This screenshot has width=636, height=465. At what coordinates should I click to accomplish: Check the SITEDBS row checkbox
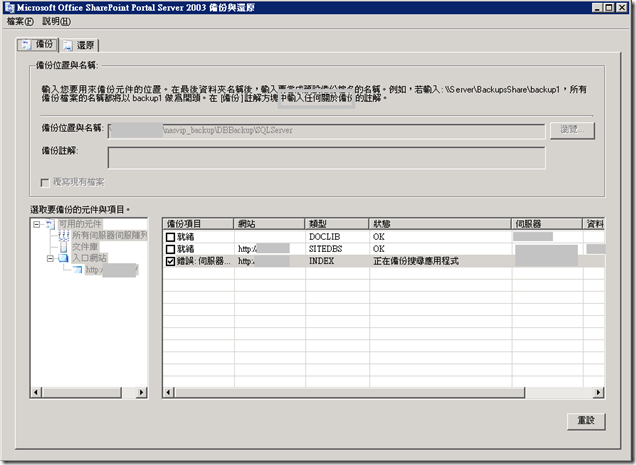(x=170, y=249)
